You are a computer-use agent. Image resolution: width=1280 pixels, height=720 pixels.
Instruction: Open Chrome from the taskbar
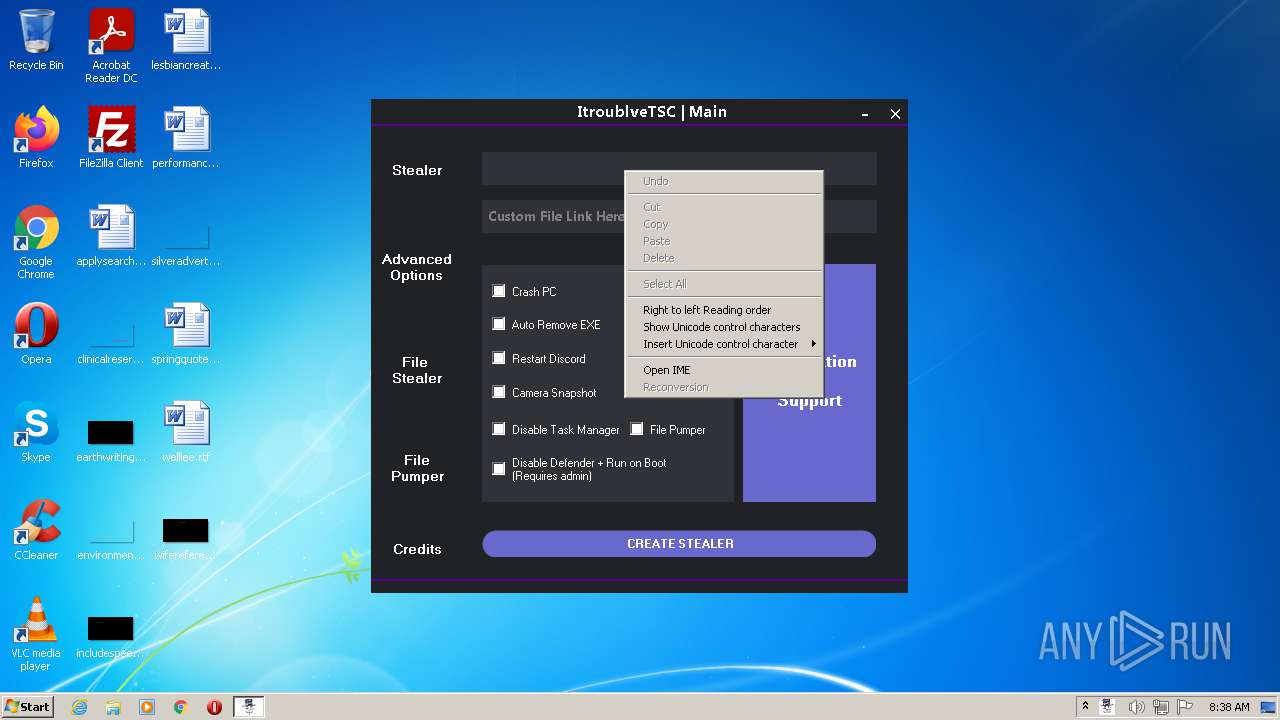point(181,707)
